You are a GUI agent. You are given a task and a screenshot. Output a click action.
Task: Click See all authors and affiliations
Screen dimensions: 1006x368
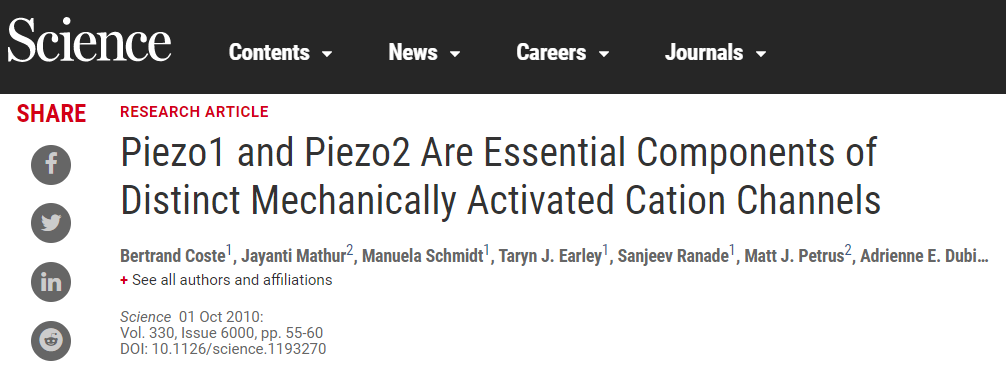232,280
